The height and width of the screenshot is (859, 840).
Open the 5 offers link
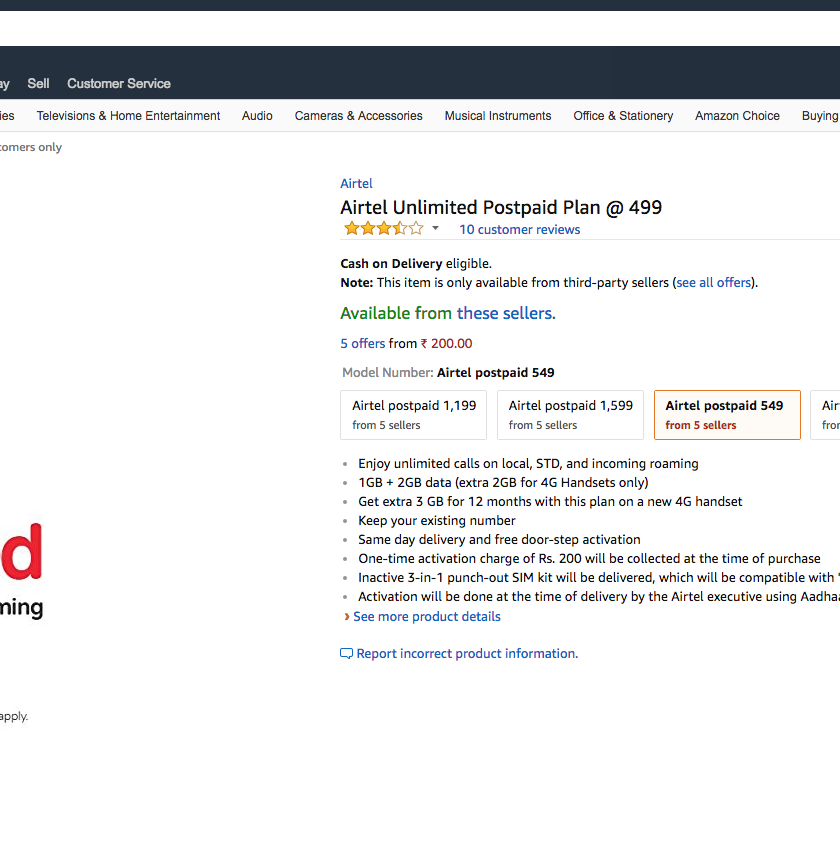click(362, 344)
